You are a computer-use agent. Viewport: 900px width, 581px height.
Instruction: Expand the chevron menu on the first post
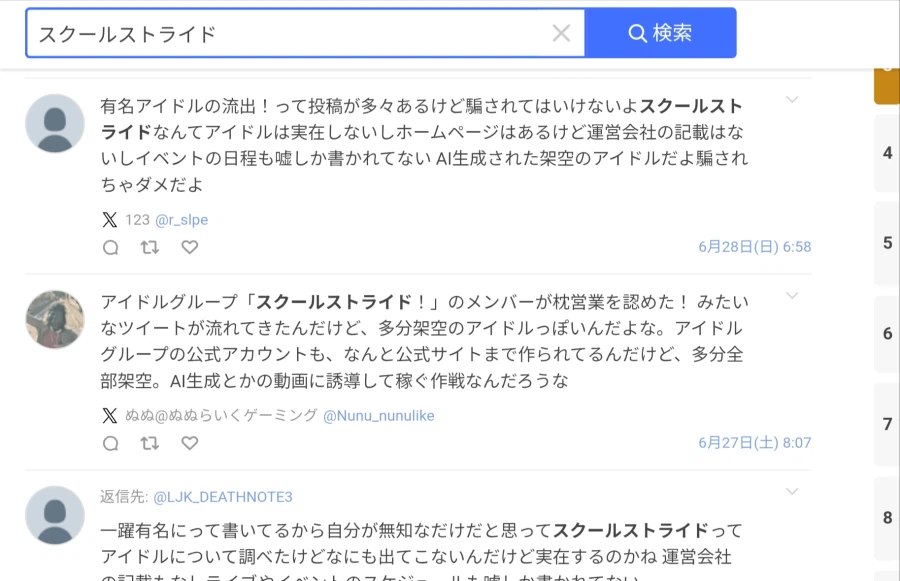coord(792,99)
